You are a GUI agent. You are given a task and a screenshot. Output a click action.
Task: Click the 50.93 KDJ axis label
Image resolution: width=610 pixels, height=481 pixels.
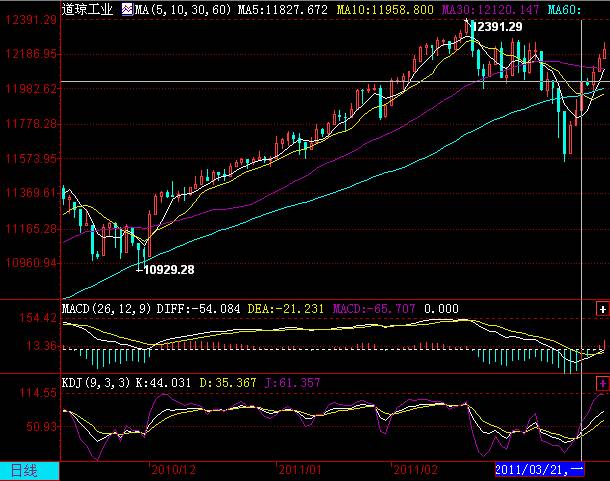tap(41, 427)
